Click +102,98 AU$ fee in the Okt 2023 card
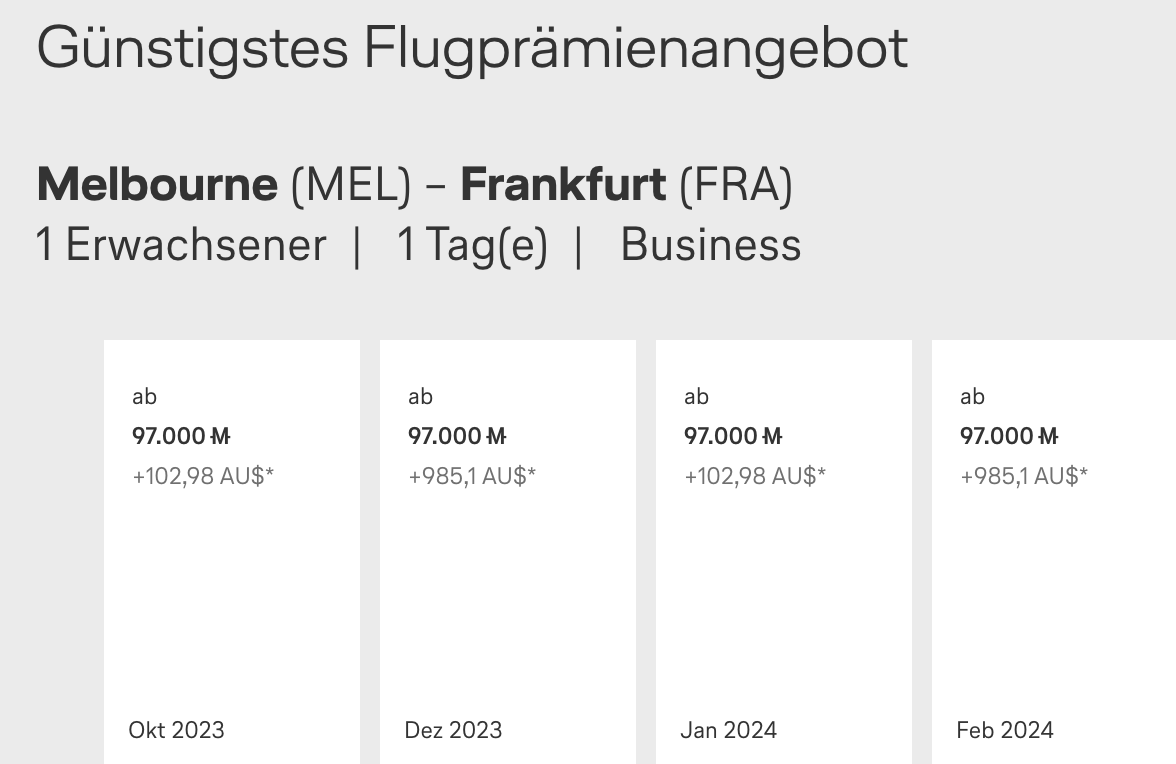 pyautogui.click(x=203, y=476)
